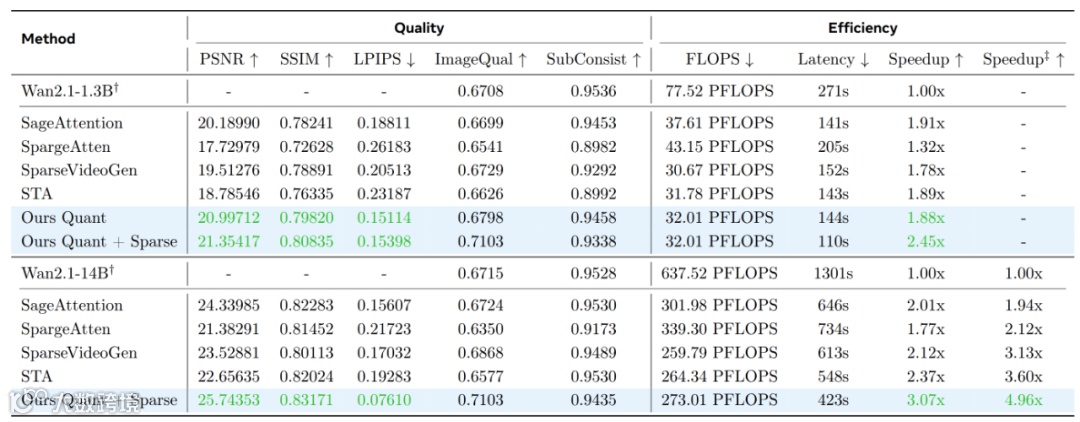Image resolution: width=1080 pixels, height=422 pixels.
Task: Click the first SageAttention row label
Action: pyautogui.click(x=72, y=124)
